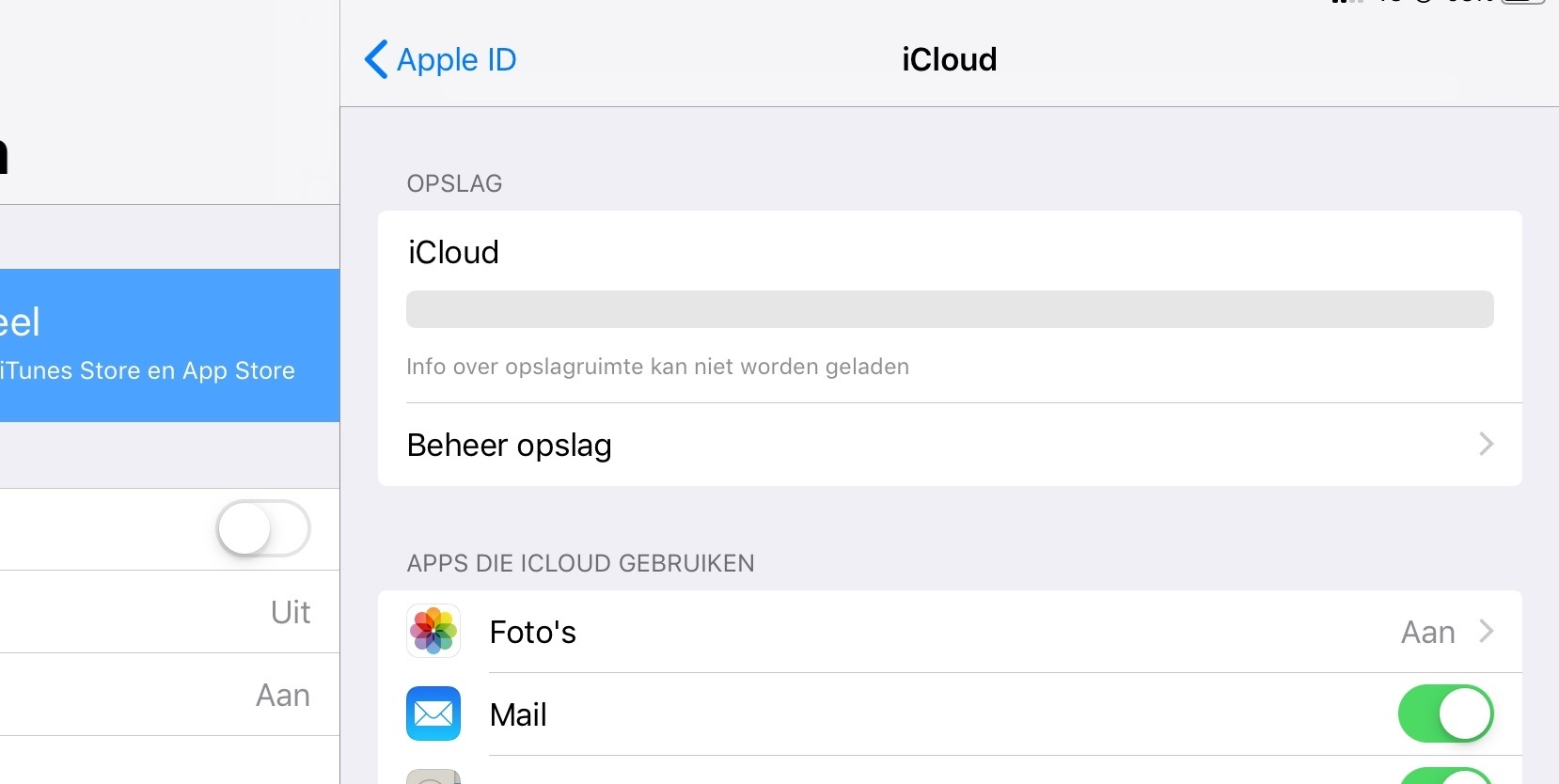Image resolution: width=1559 pixels, height=784 pixels.
Task: Go back to Apple ID
Action: pos(440,59)
